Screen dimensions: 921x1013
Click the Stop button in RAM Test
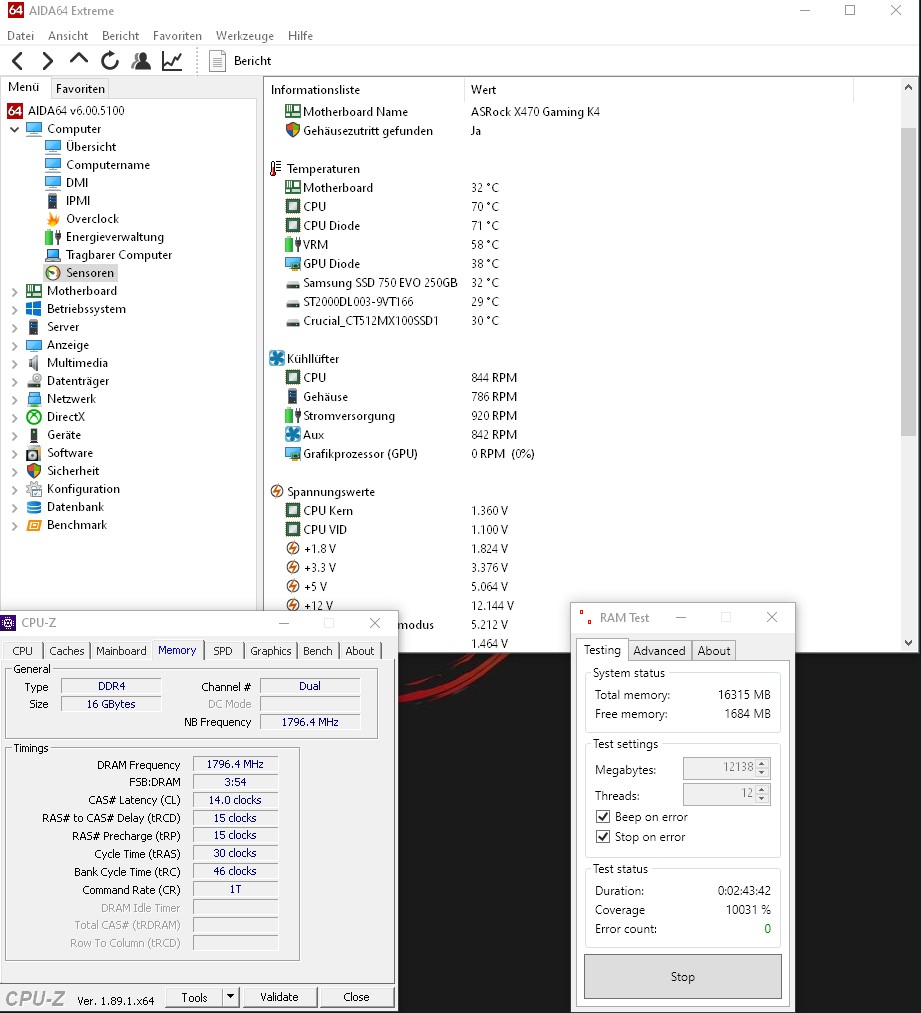pos(683,976)
